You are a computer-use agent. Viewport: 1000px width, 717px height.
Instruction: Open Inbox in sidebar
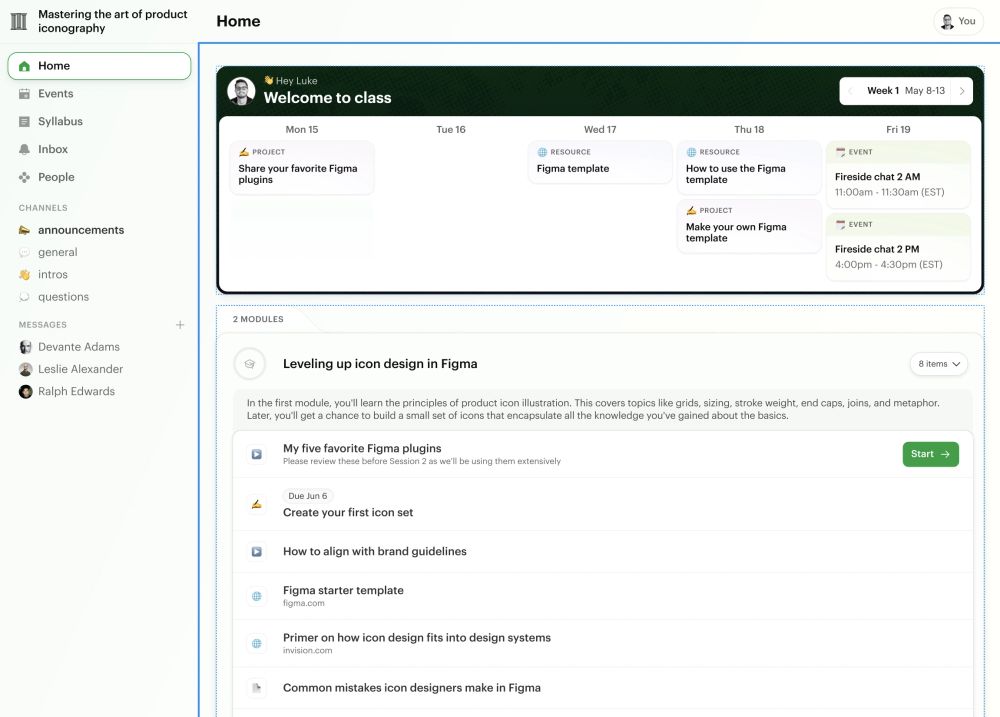tap(99, 149)
